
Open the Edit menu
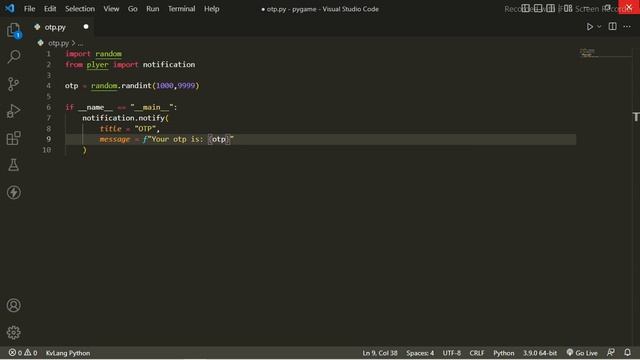pos(50,9)
